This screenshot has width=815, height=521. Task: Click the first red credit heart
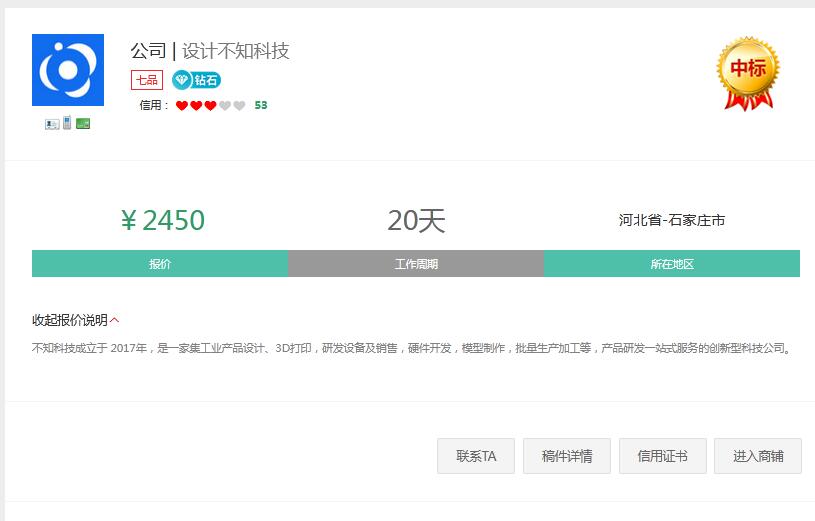(x=181, y=106)
